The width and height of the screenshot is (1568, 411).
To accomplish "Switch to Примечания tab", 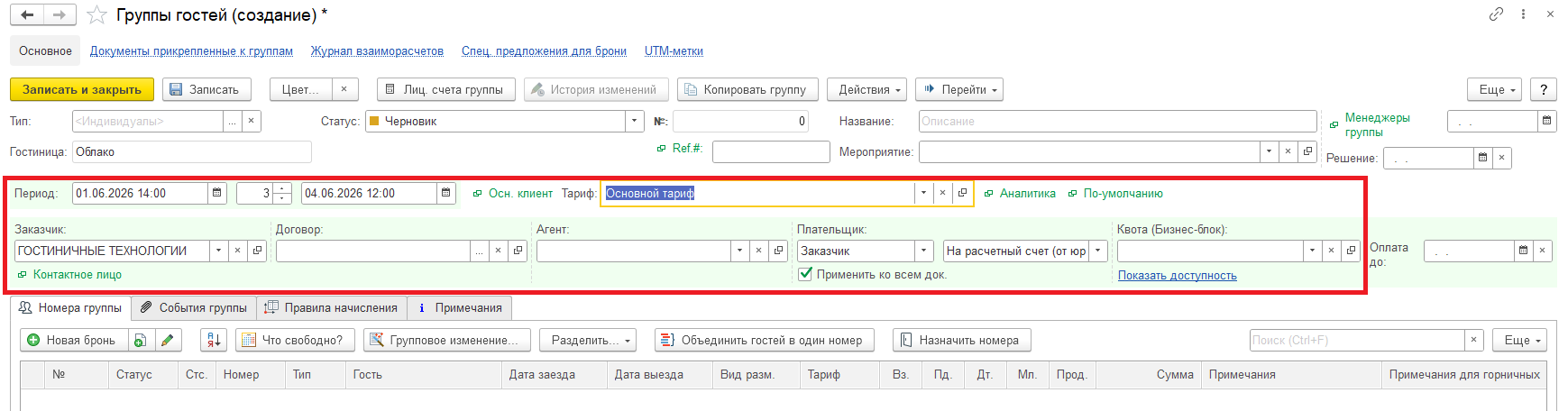I will [460, 307].
